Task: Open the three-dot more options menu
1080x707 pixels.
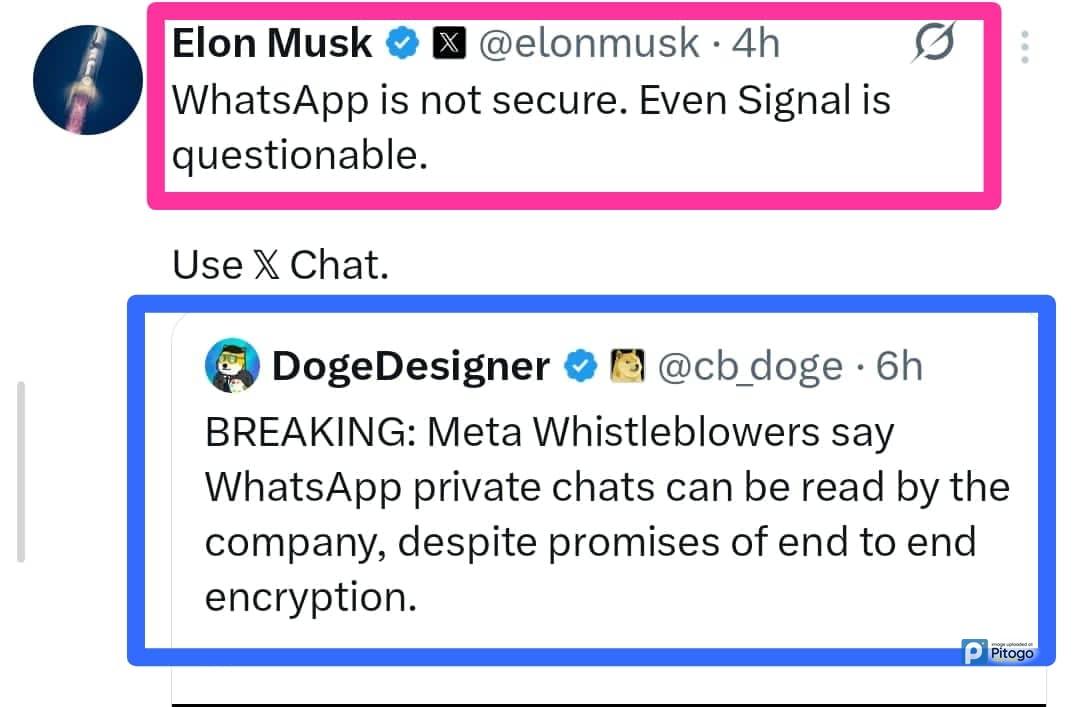Action: click(1025, 46)
